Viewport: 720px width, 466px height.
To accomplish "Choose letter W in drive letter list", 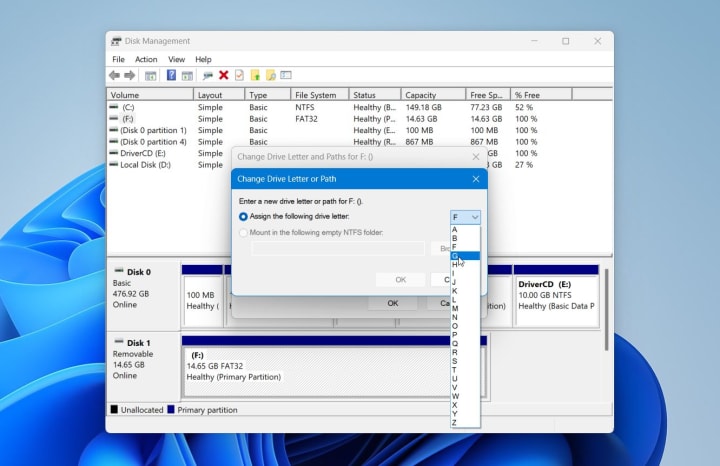I will point(465,396).
